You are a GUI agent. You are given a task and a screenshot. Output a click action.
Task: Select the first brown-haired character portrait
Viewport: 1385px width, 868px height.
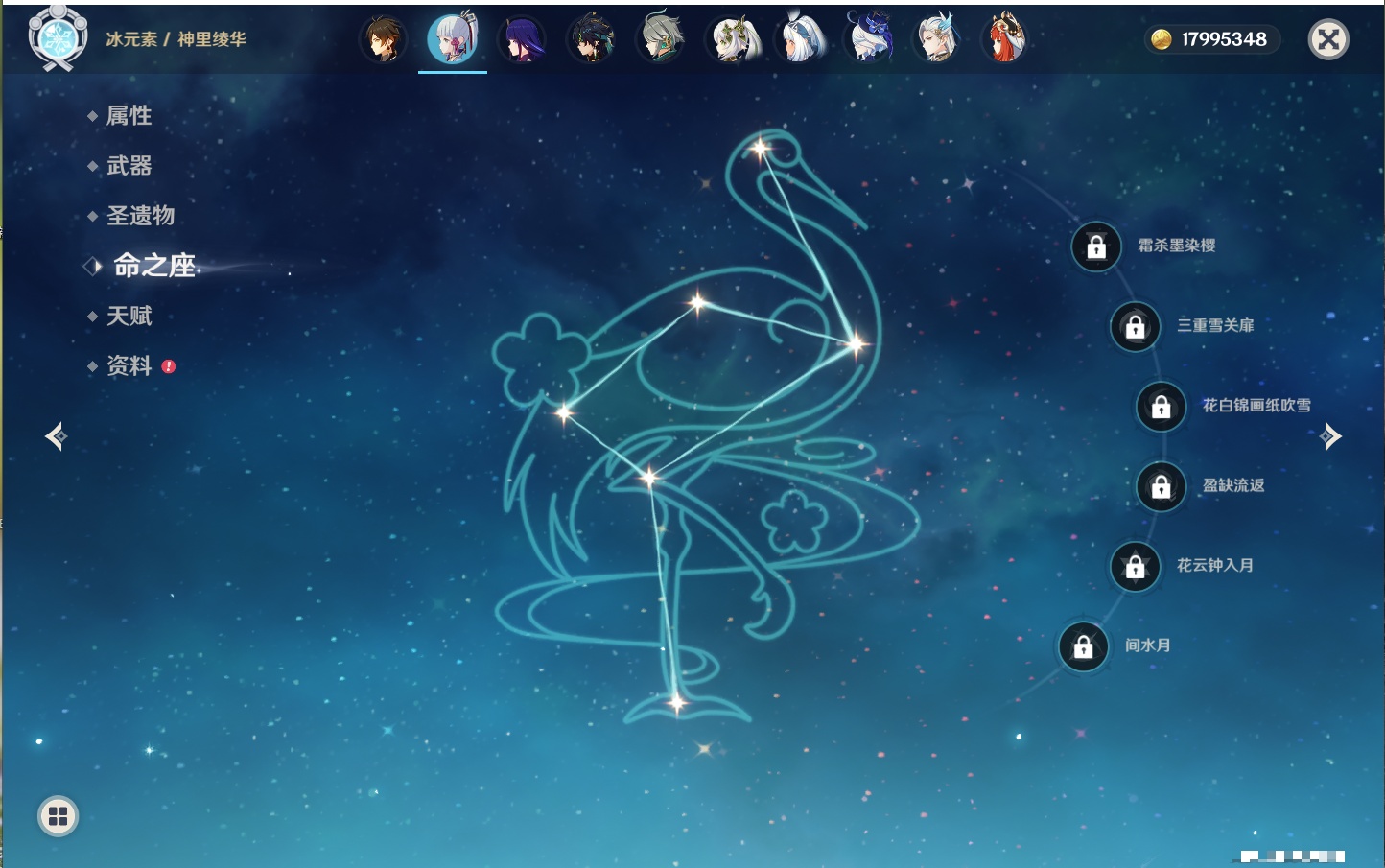pos(383,40)
